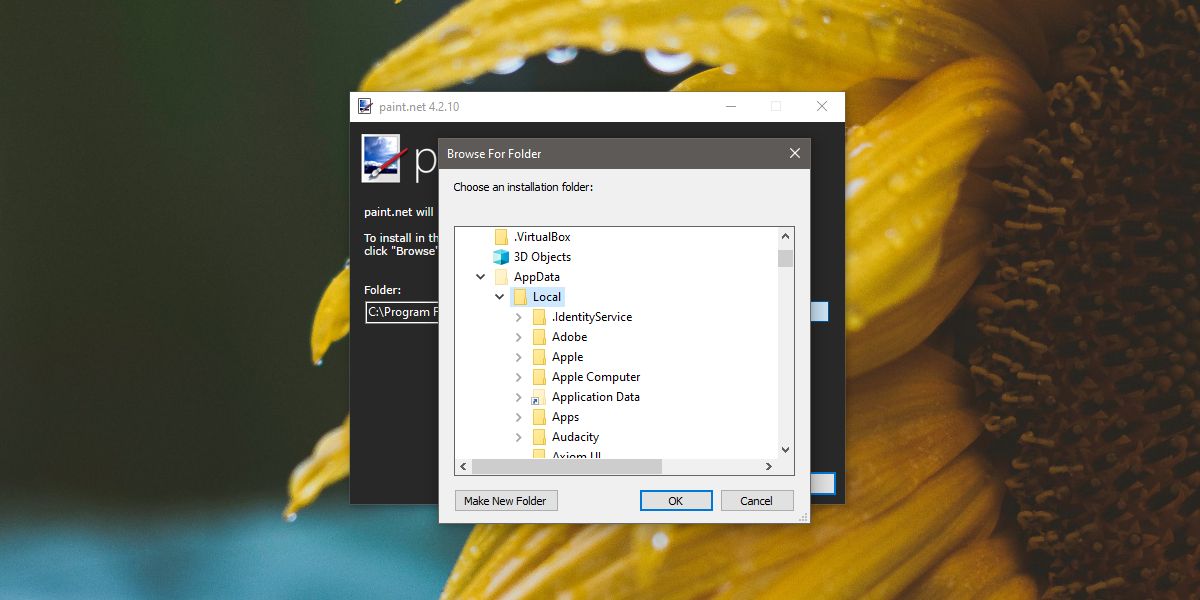Screen dimensions: 1200x600
Task: Cancel the folder selection dialog
Action: tap(757, 500)
